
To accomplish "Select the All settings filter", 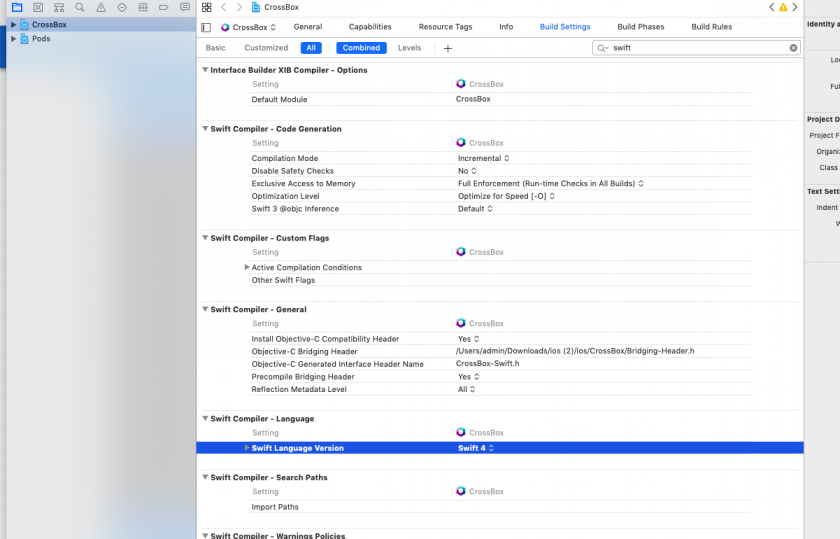I will [x=311, y=48].
